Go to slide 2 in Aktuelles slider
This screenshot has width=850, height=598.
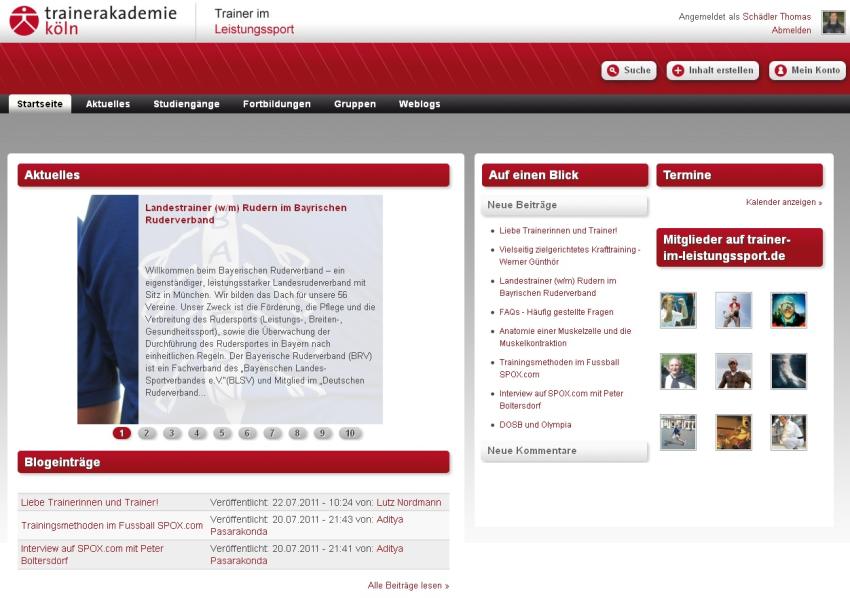[x=147, y=433]
